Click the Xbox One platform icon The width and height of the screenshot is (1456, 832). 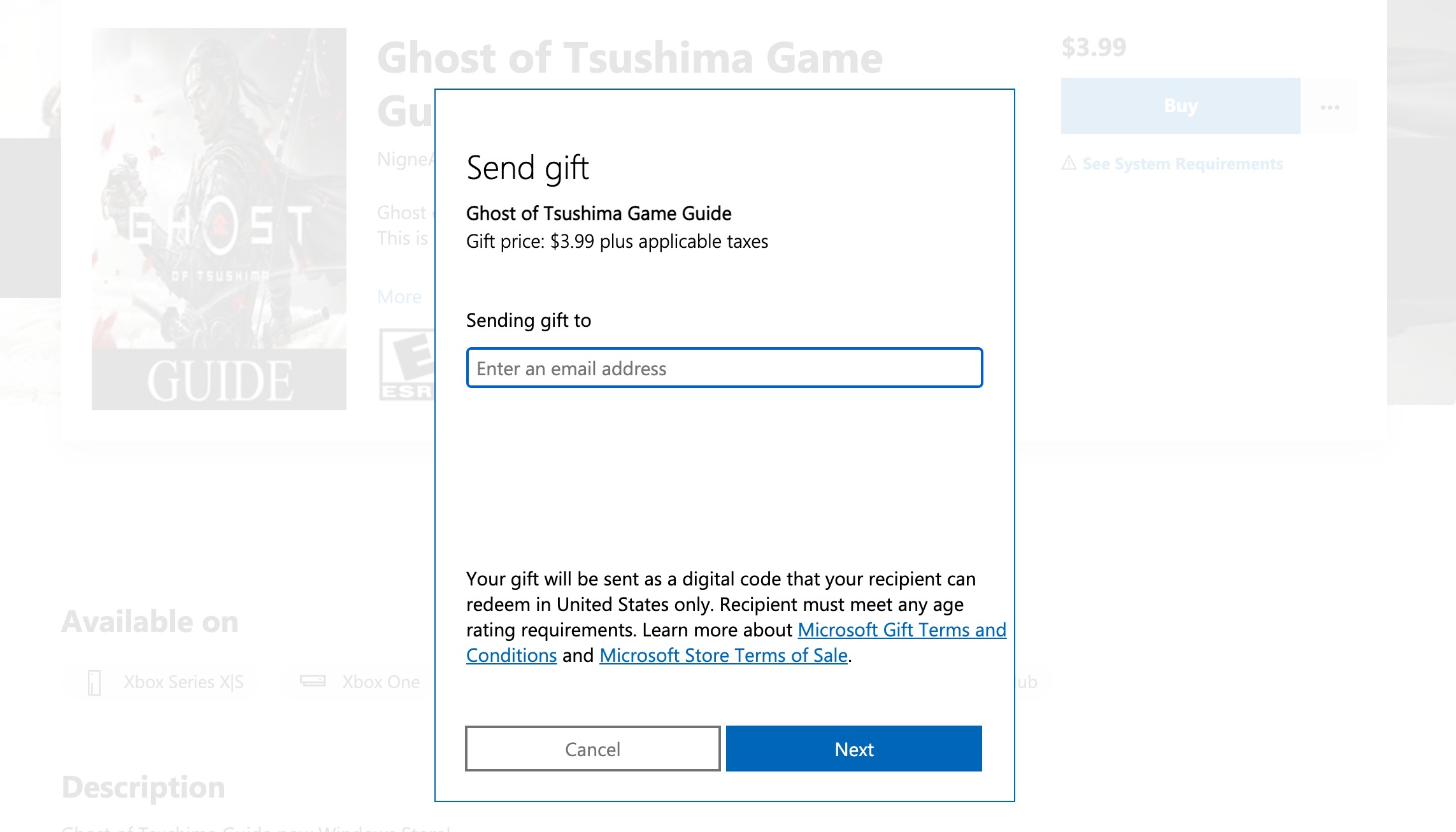click(x=313, y=682)
